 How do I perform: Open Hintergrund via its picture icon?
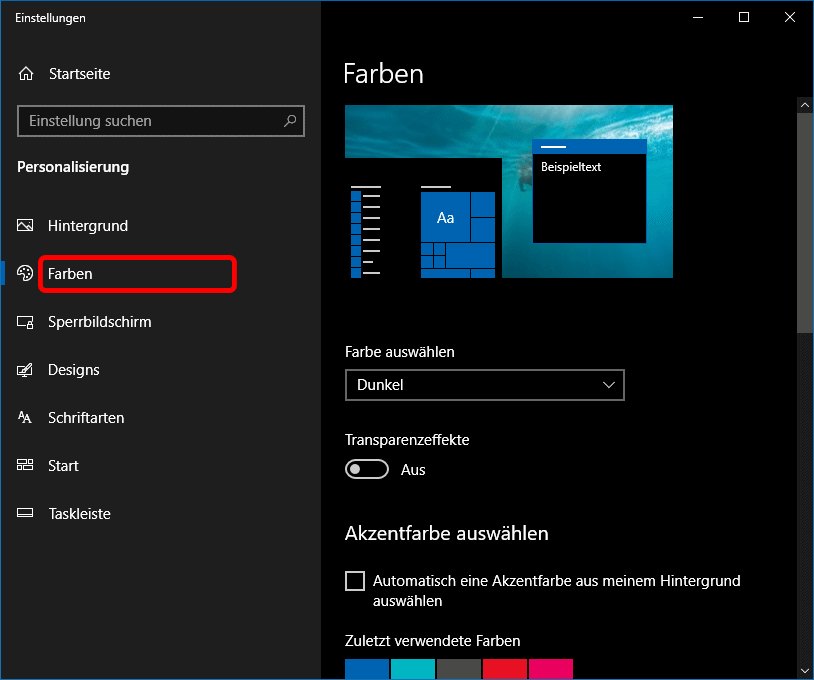pyautogui.click(x=26, y=226)
